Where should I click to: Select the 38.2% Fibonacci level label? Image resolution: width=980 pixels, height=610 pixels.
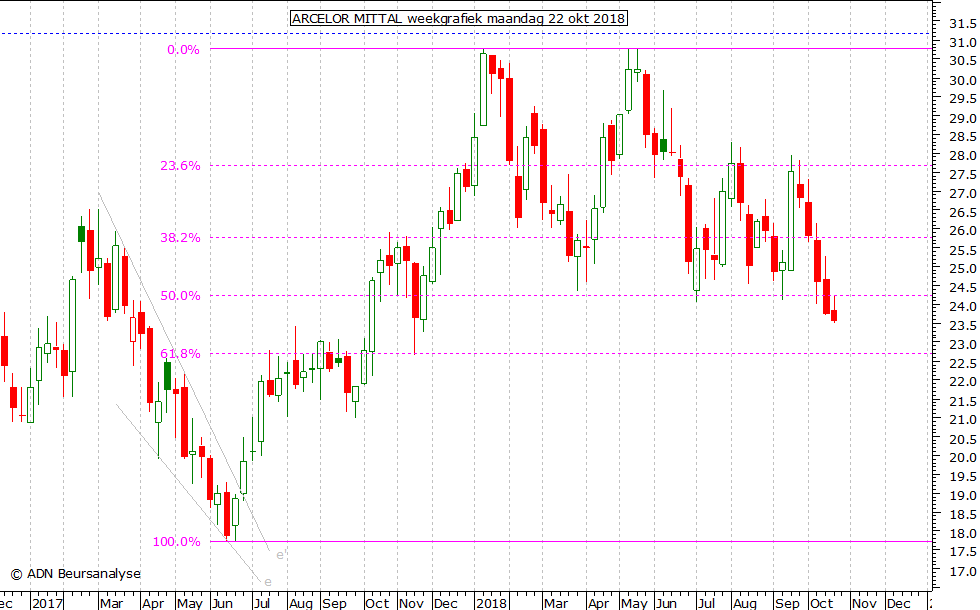[180, 238]
